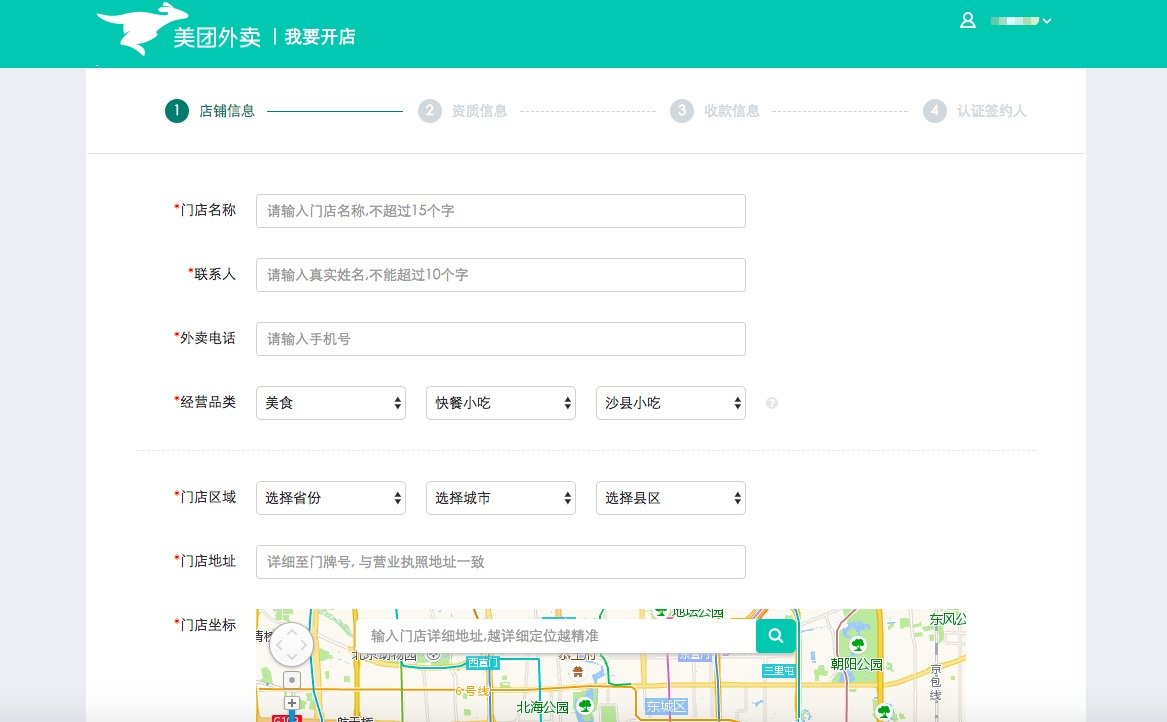Open the help tooltip beside 经营品类
This screenshot has width=1167, height=722.
point(771,402)
